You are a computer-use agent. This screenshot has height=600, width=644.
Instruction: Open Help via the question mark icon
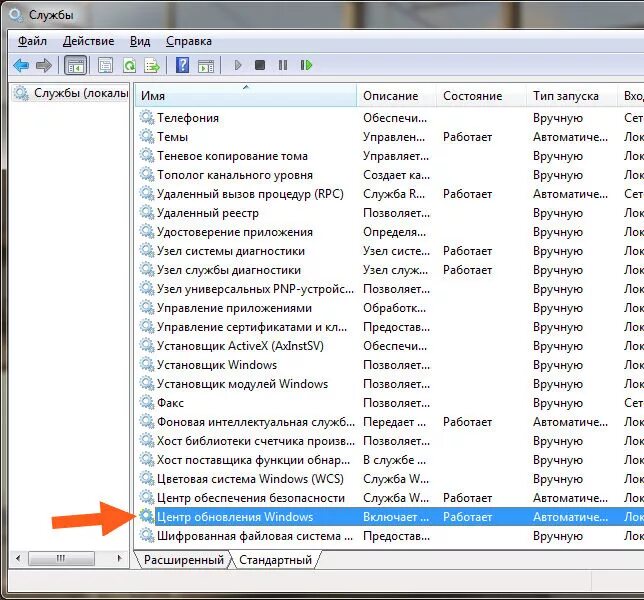click(x=182, y=65)
